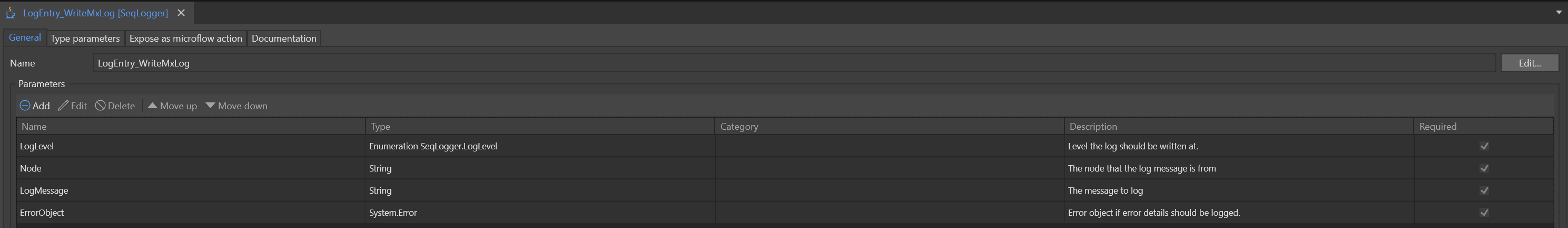Image resolution: width=1568 pixels, height=228 pixels.
Task: Open the document tabs dropdown arrow
Action: click(1559, 13)
